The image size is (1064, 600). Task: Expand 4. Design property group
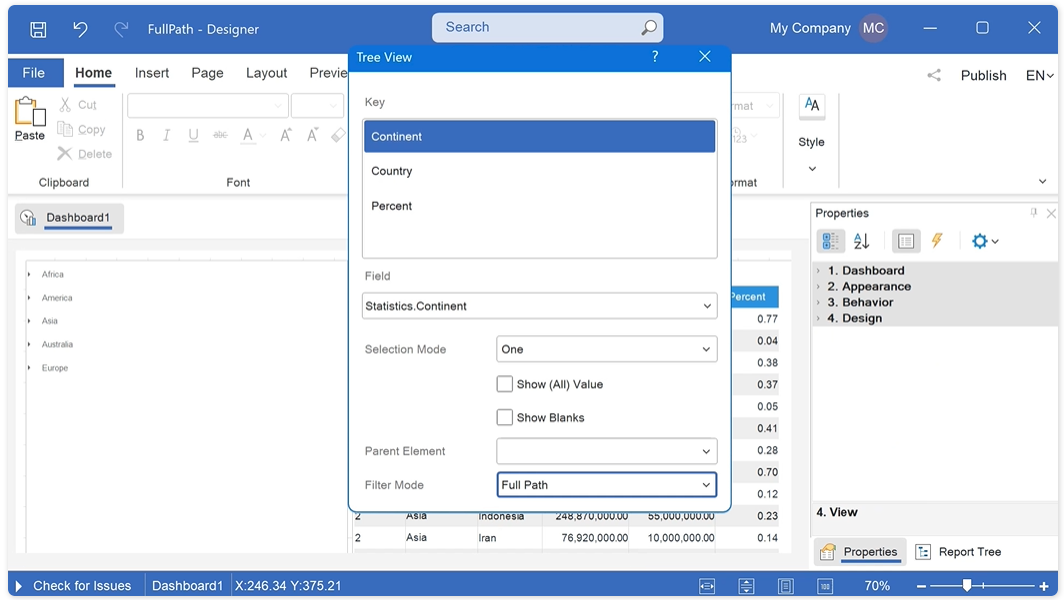point(818,318)
